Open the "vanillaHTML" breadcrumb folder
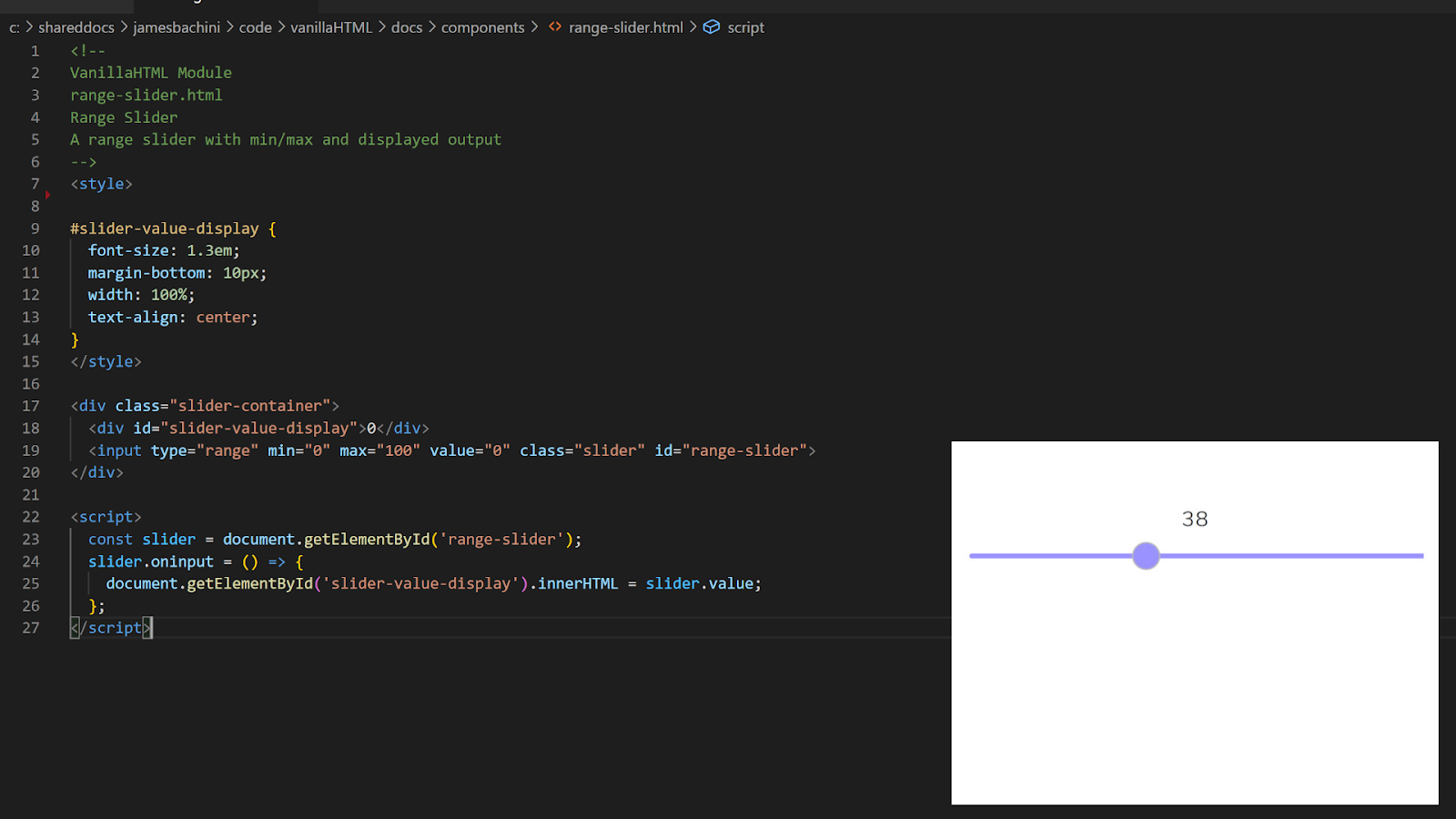Image resolution: width=1456 pixels, height=819 pixels. pos(331,27)
